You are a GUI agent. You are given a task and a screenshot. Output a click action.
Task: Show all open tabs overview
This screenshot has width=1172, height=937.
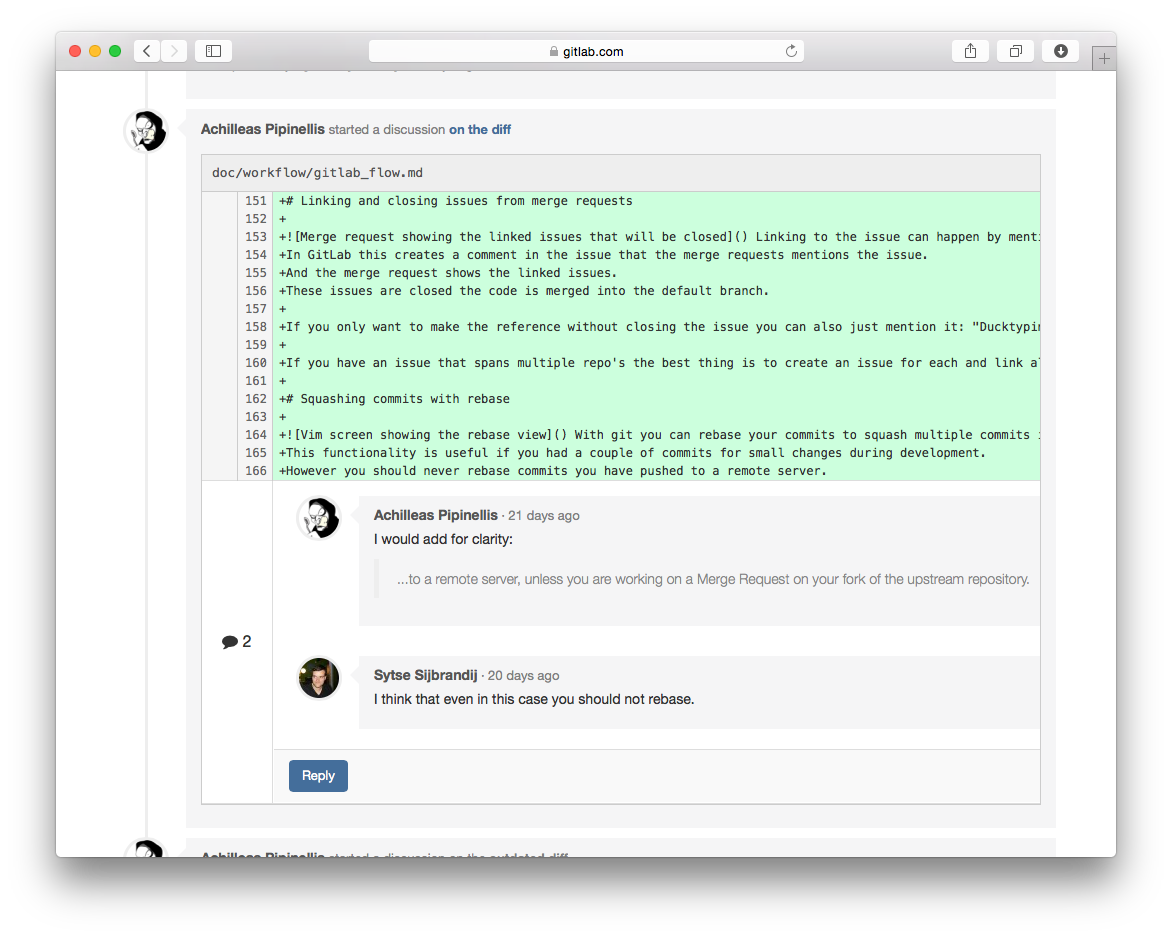pyautogui.click(x=1014, y=50)
